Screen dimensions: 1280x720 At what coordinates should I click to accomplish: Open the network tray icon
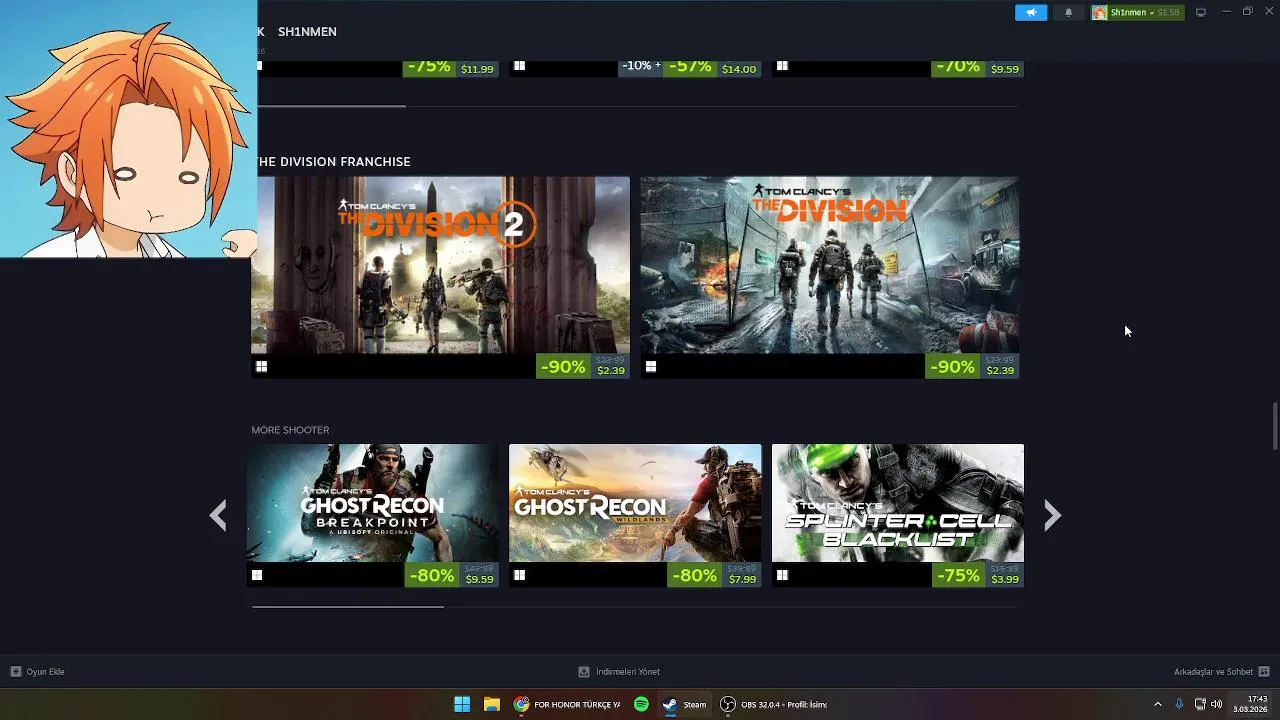(x=1200, y=704)
